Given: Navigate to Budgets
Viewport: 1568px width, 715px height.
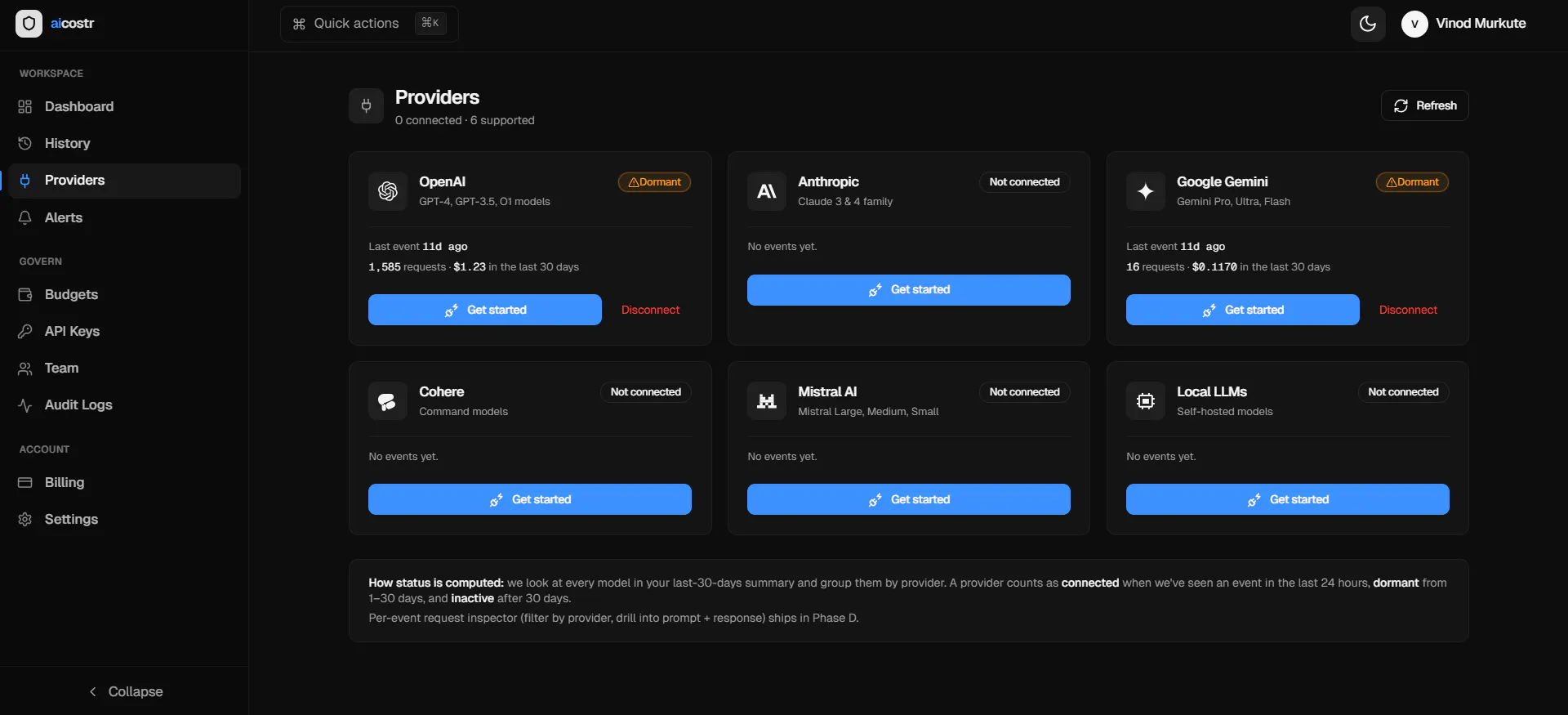Looking at the screenshot, I should tap(125, 295).
